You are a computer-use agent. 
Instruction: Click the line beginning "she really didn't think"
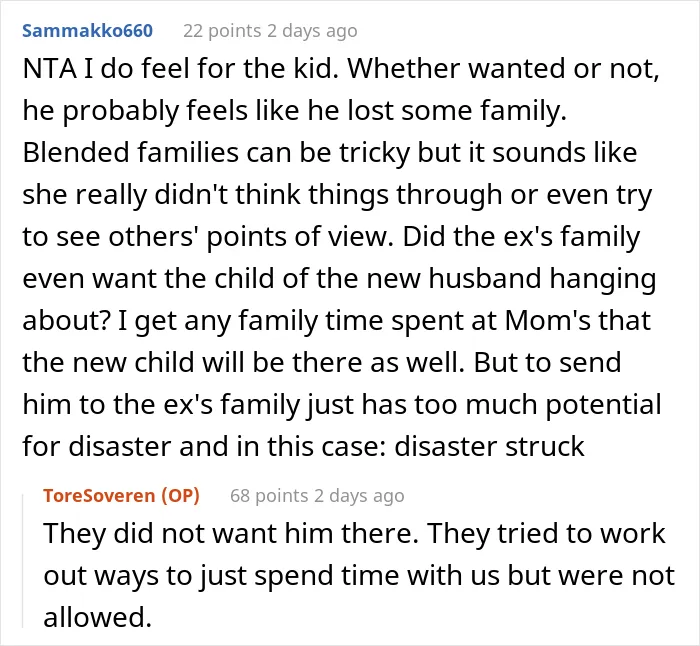337,195
